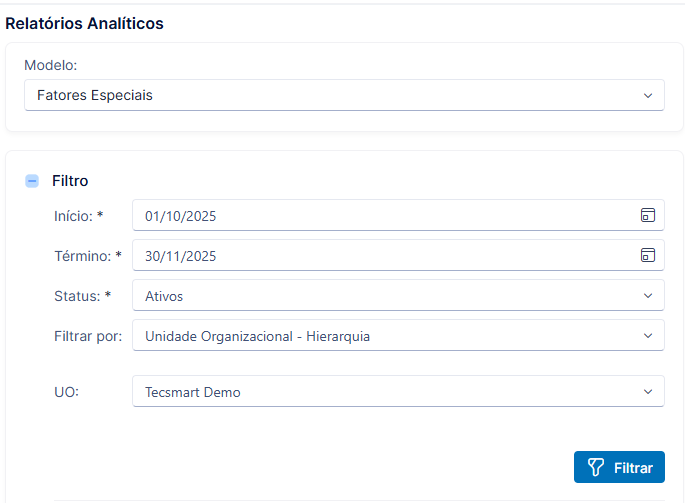Click the Relatórios Analíticos page title
Image resolution: width=685 pixels, height=503 pixels.
84,24
